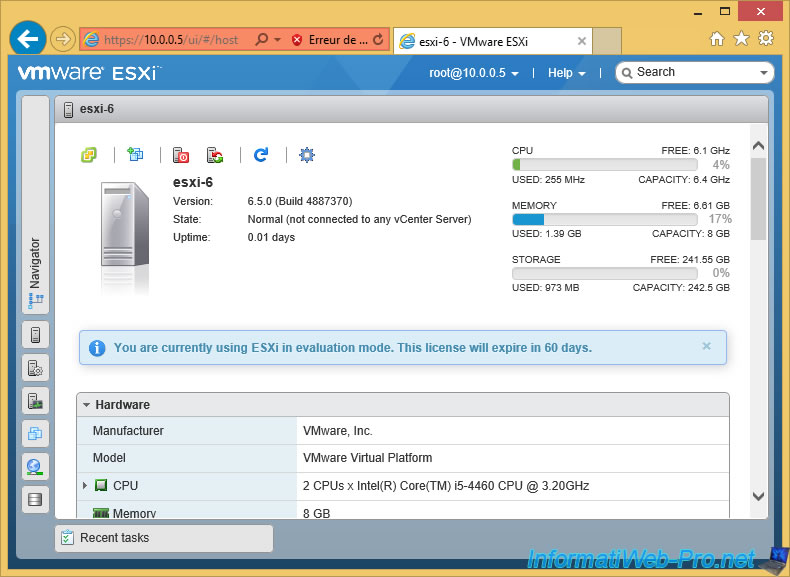The image size is (790, 577).
Task: Click the info icon in the evaluation banner
Action: (x=97, y=348)
